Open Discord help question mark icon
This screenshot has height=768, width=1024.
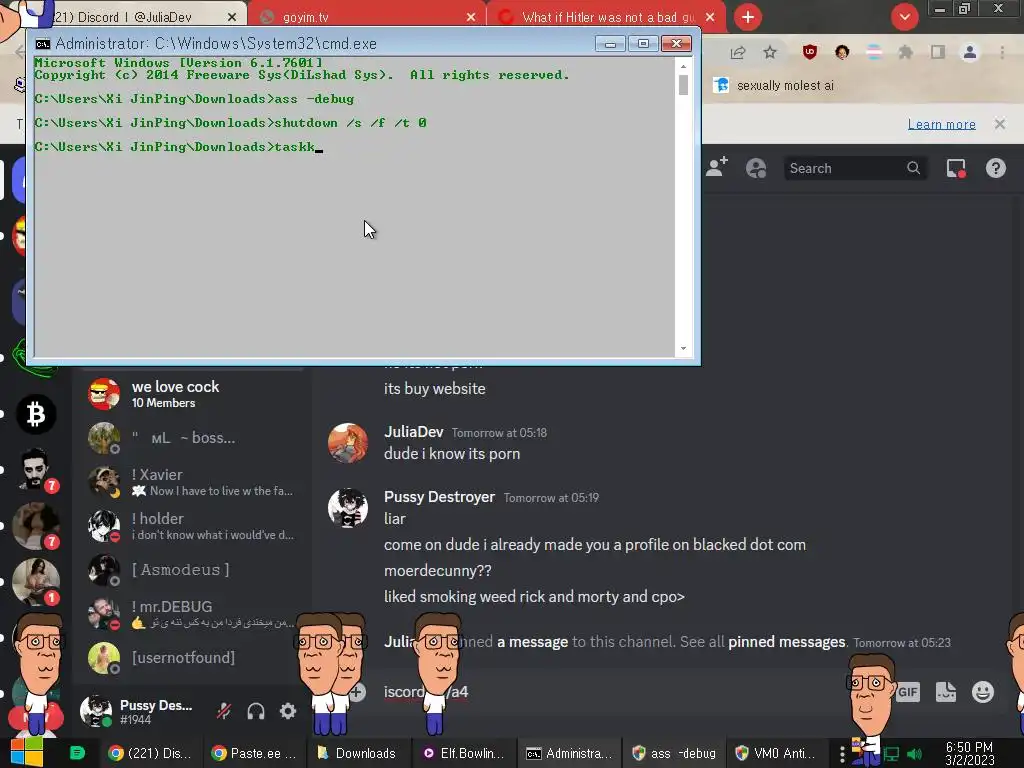(x=996, y=168)
